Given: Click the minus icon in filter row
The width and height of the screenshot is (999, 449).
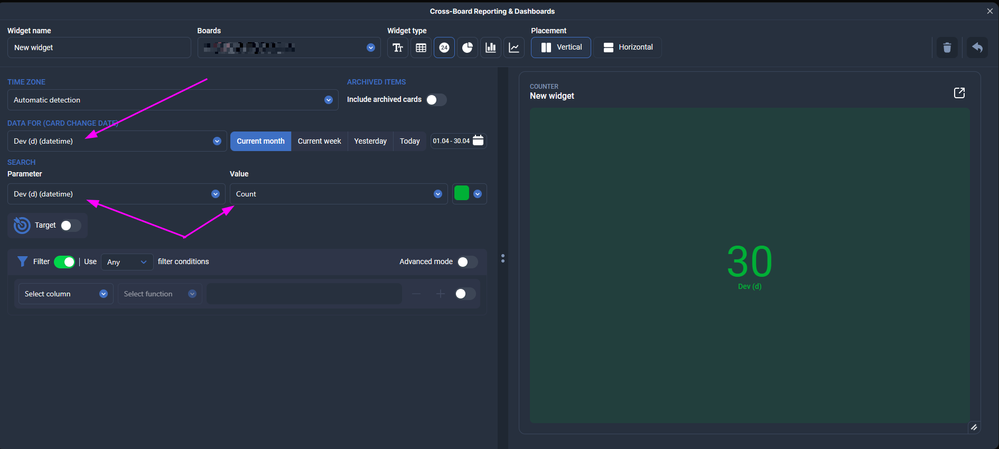Looking at the screenshot, I should tap(416, 294).
